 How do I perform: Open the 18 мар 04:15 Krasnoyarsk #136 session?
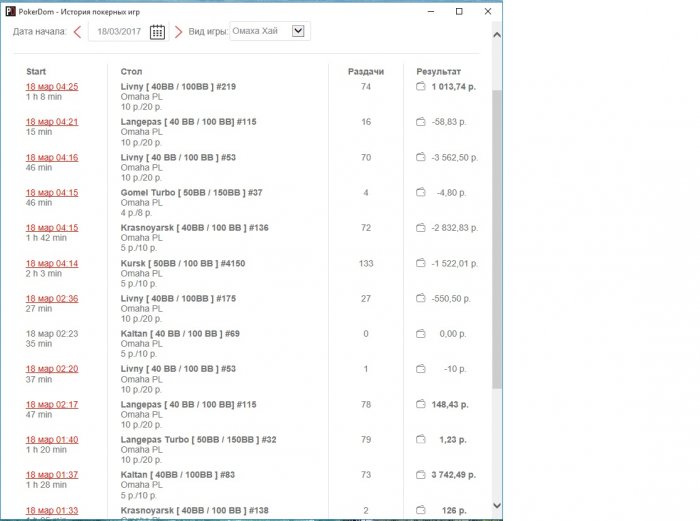point(52,228)
